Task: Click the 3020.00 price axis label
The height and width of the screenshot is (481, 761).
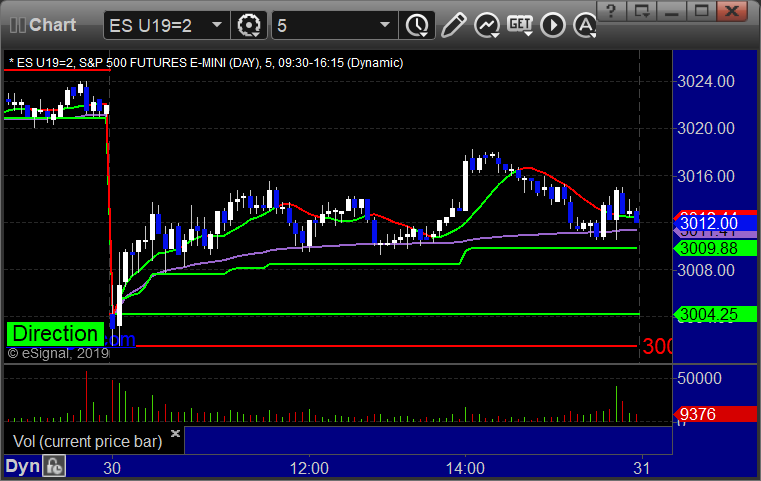Action: [x=706, y=129]
